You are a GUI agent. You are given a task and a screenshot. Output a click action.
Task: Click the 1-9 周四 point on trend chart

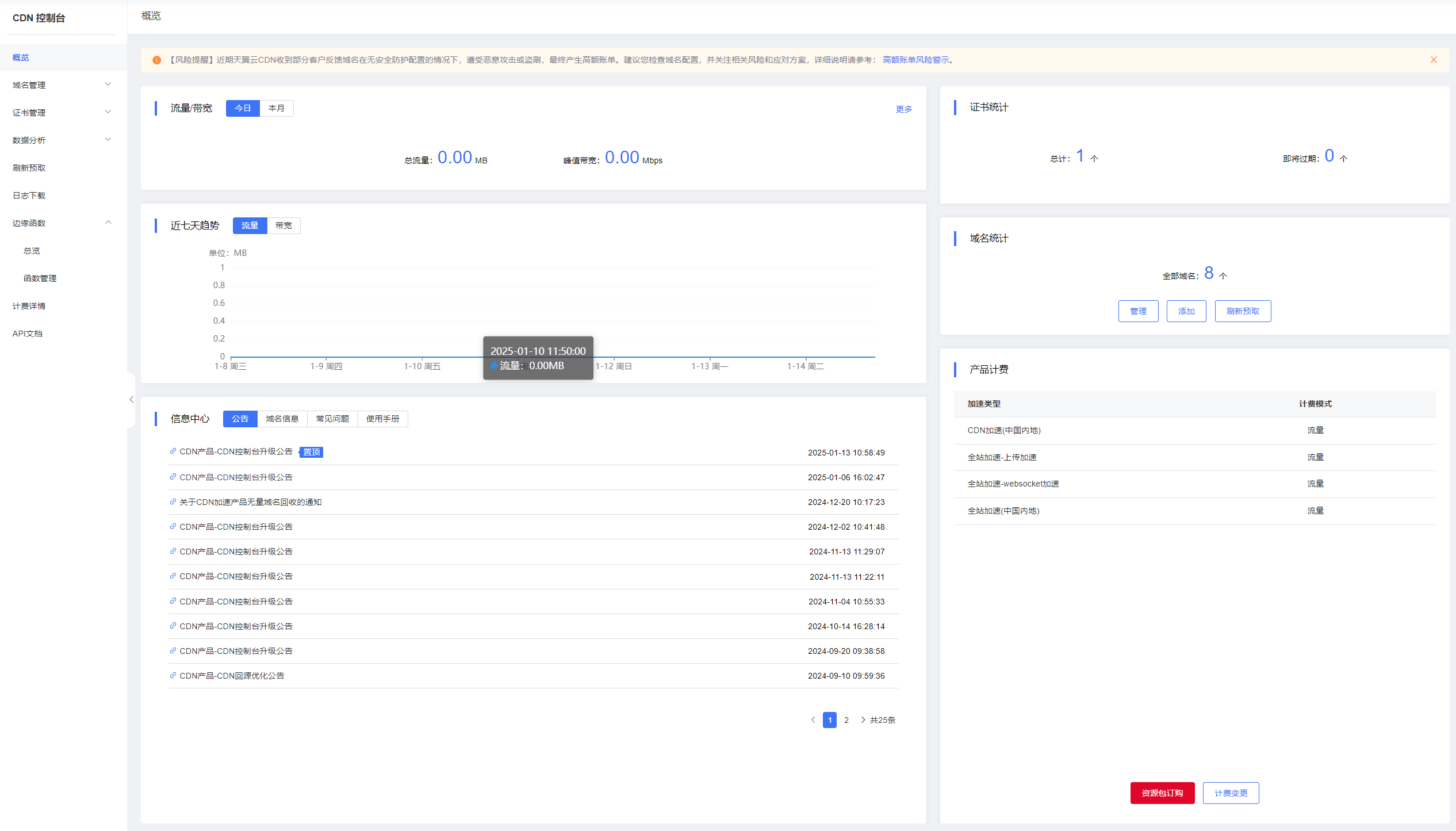pyautogui.click(x=326, y=357)
